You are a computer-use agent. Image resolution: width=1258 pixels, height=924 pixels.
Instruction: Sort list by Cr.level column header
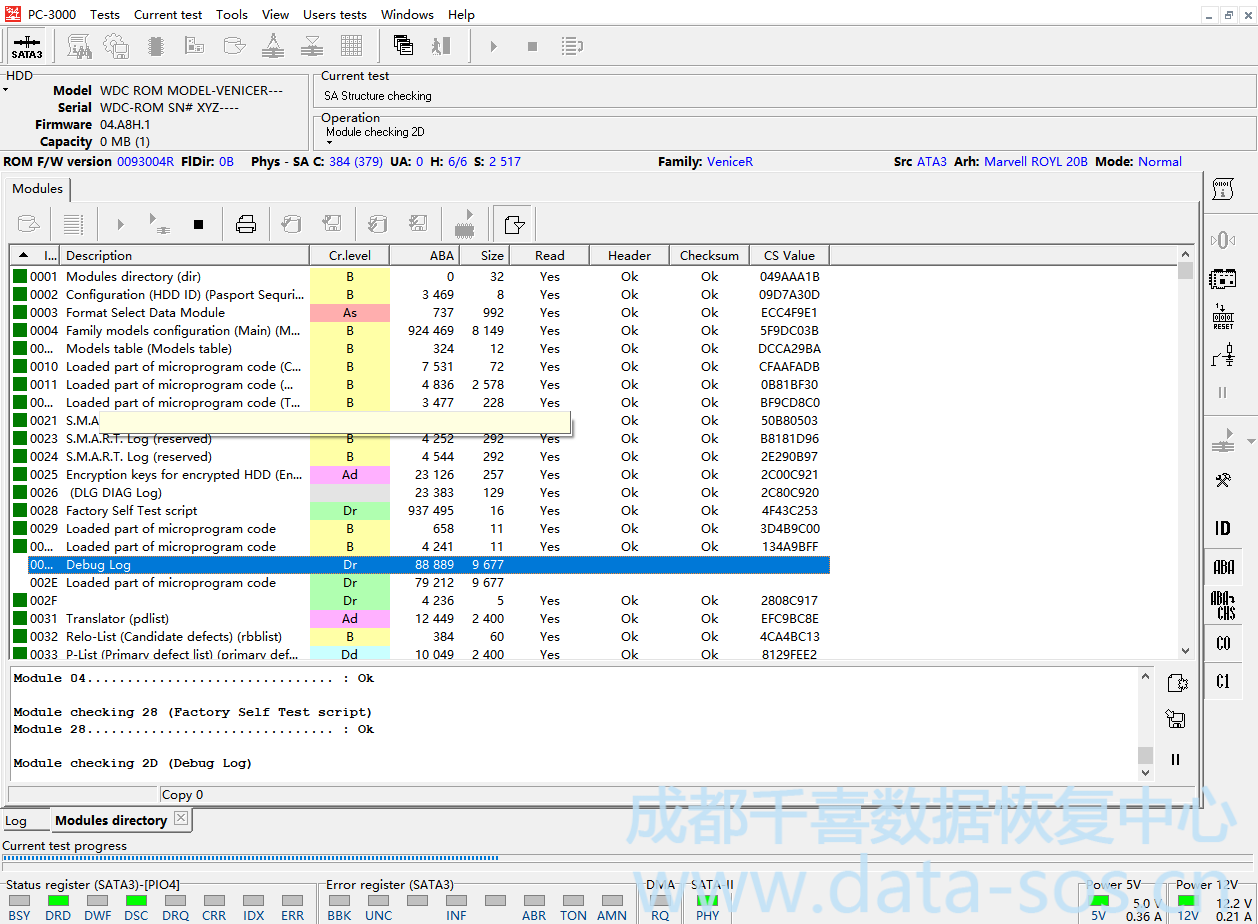coord(349,255)
